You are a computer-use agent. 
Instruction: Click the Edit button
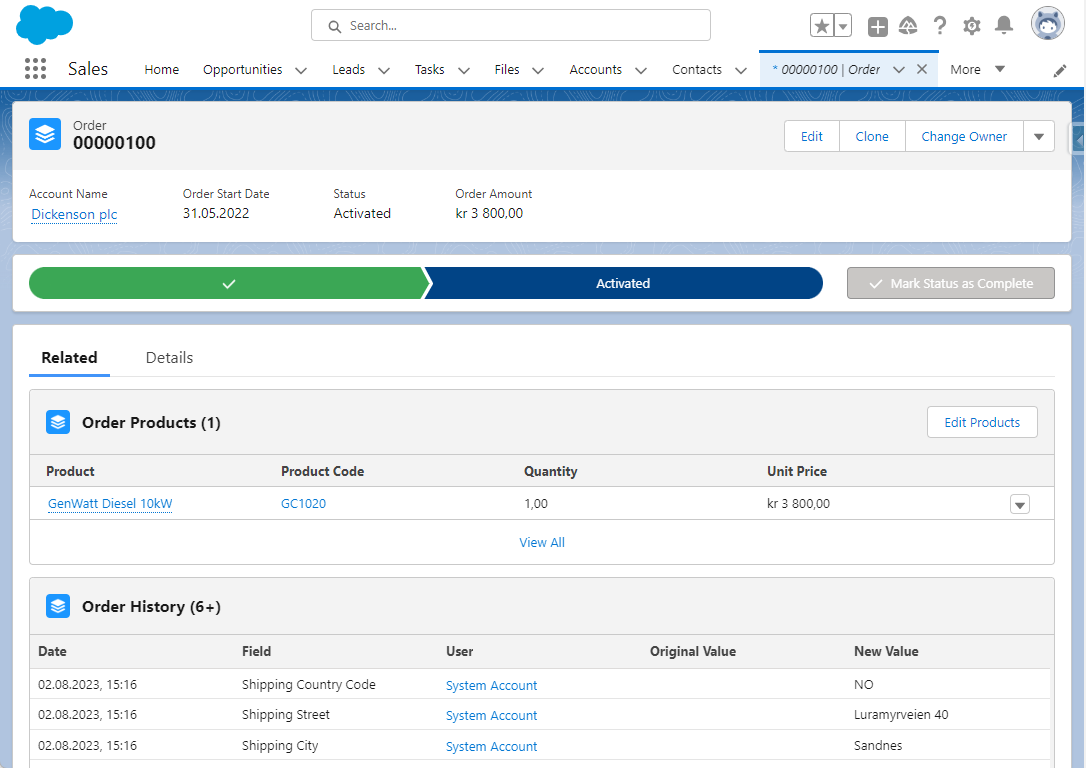(812, 136)
